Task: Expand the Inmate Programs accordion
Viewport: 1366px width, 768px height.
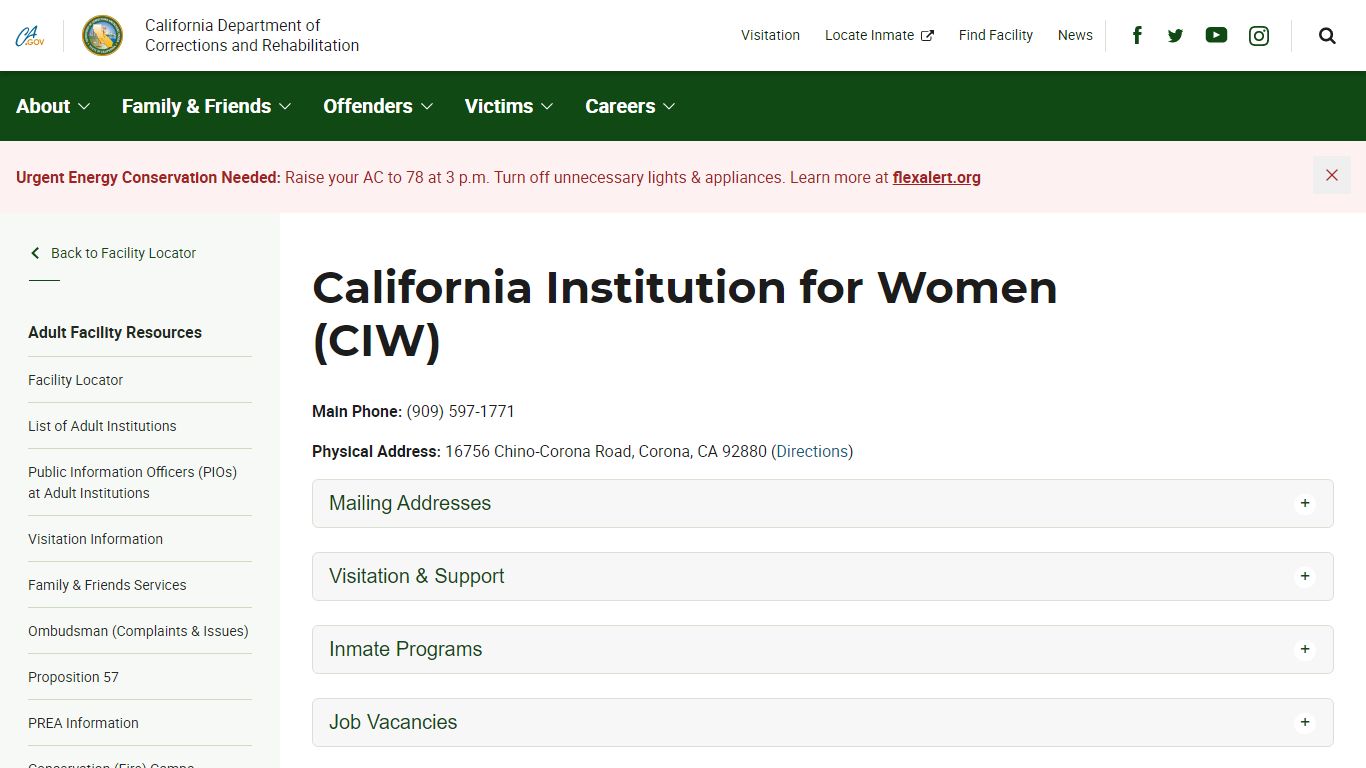Action: [822, 649]
